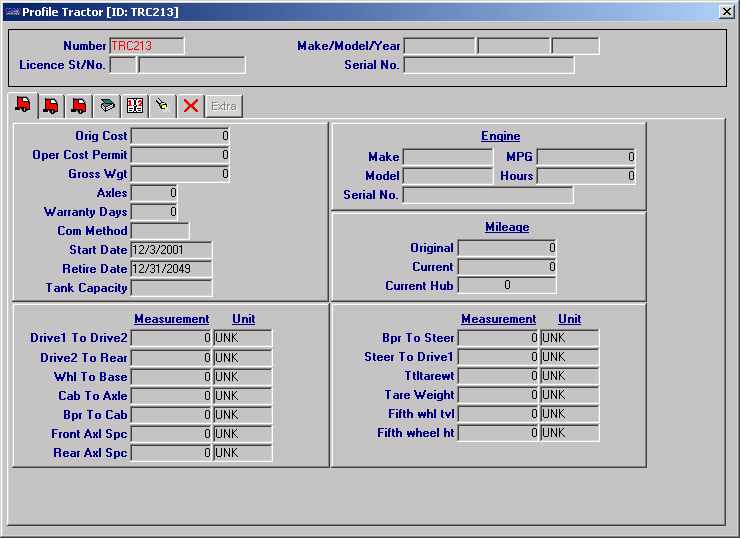Viewport: 740px width, 538px height.
Task: Click the Fifth whl tvl measurement field
Action: click(498, 414)
